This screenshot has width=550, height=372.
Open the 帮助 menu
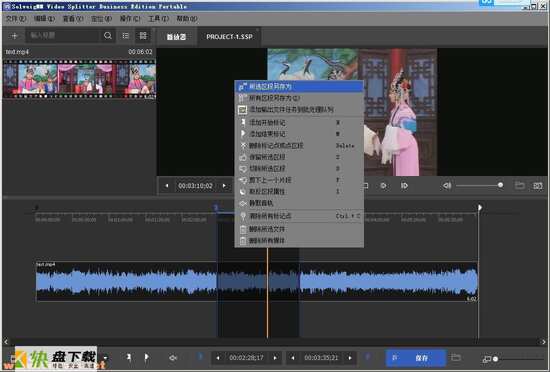tap(187, 18)
